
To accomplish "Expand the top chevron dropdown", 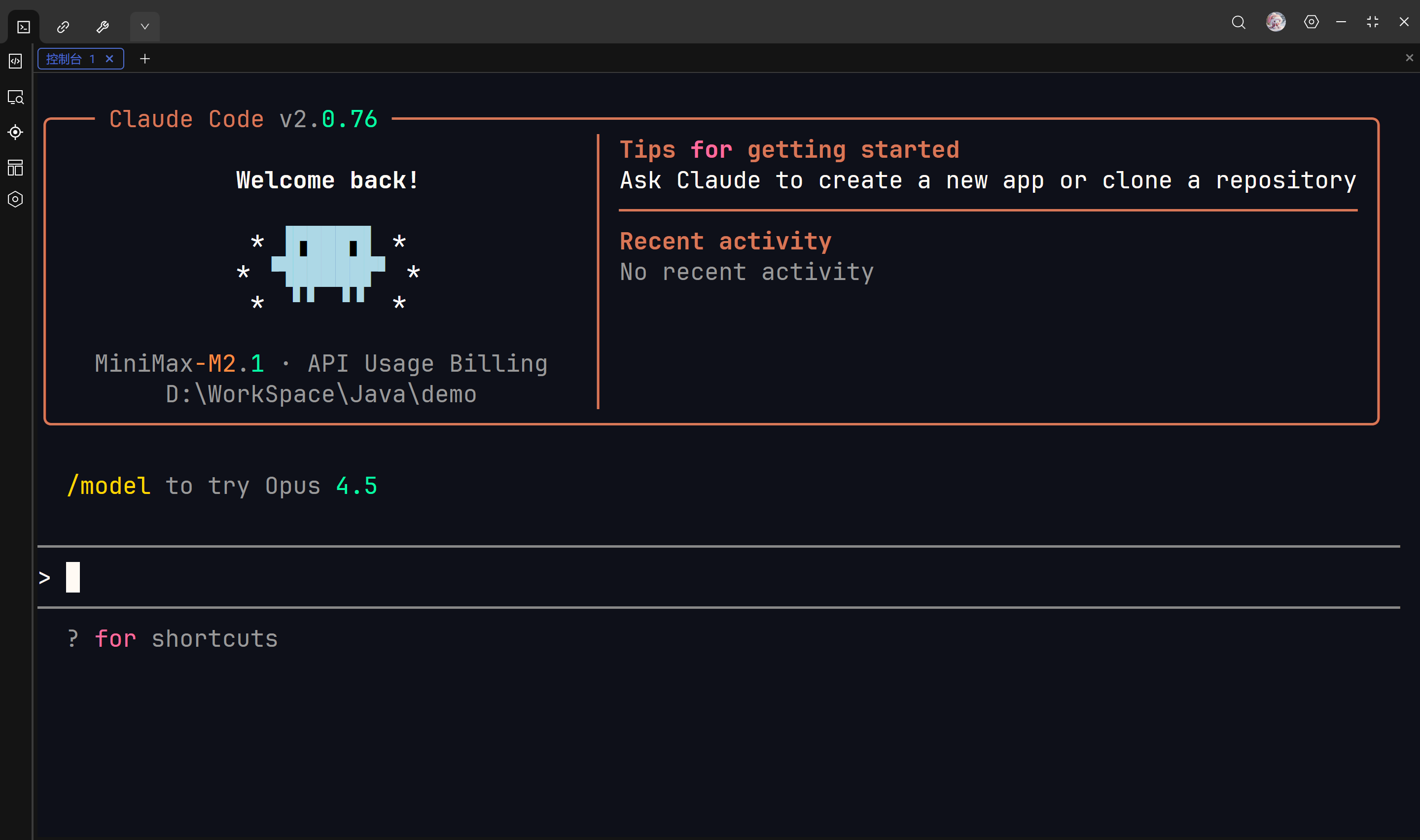I will click(145, 27).
